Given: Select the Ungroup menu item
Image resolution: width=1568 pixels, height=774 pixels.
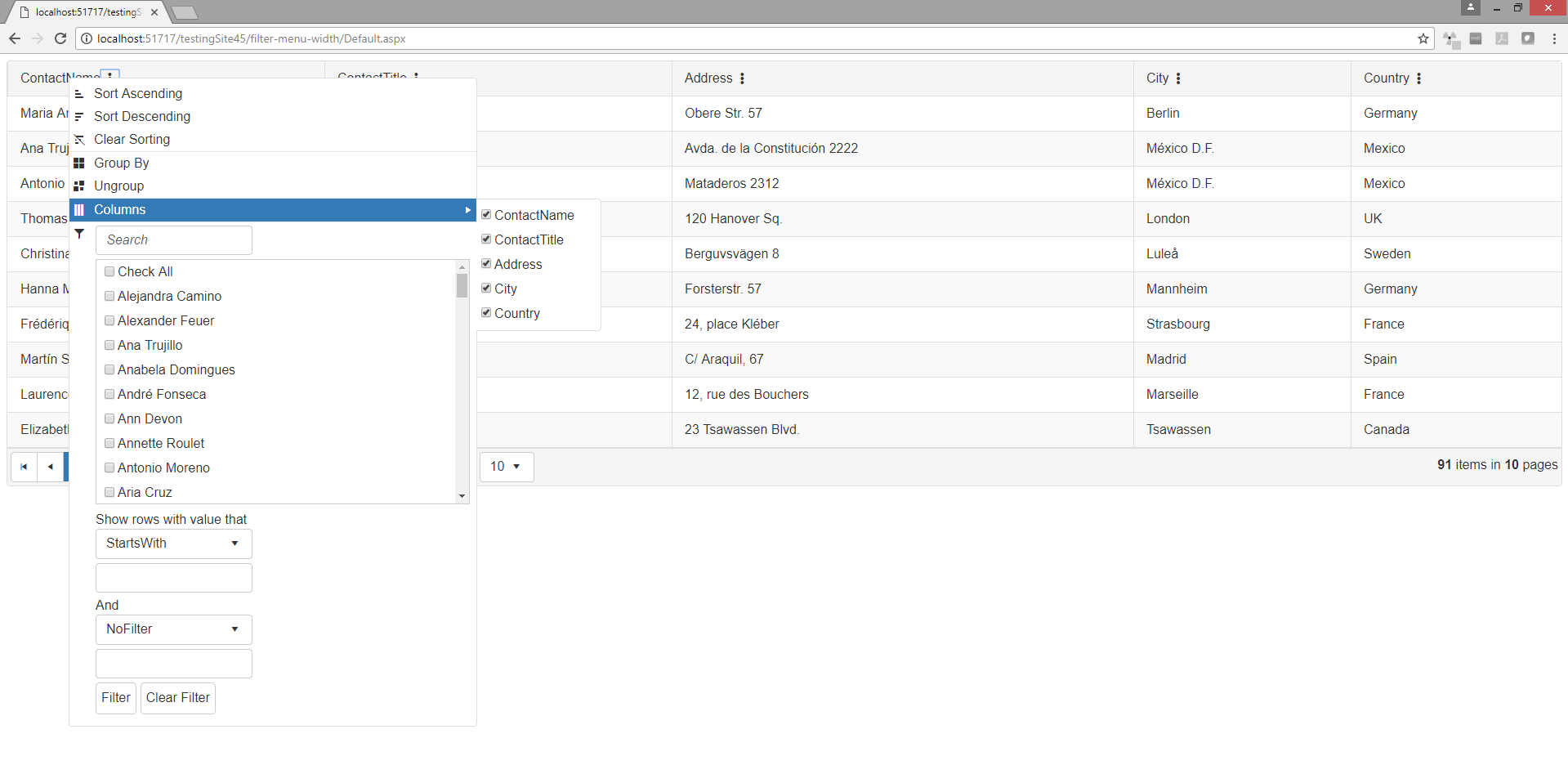Looking at the screenshot, I should coord(118,186).
